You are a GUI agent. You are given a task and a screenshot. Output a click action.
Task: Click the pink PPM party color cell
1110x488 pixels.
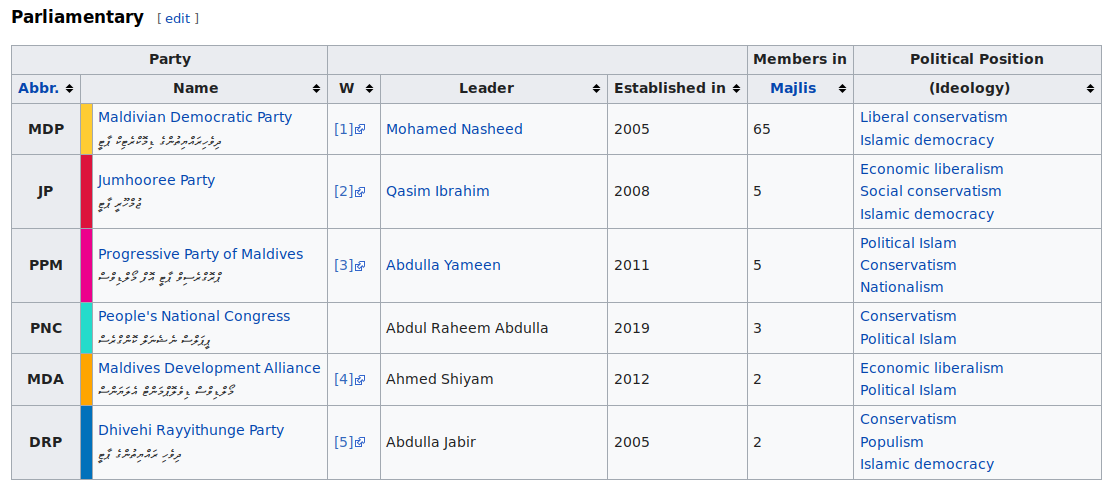pyautogui.click(x=87, y=265)
